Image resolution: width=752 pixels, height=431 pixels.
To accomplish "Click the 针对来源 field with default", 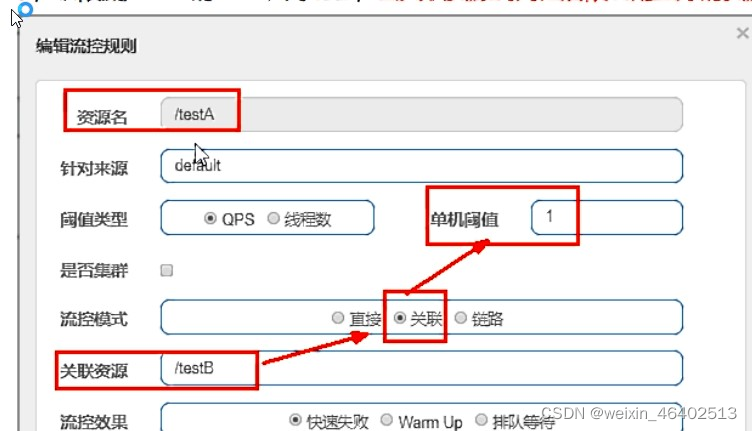I will tap(422, 166).
